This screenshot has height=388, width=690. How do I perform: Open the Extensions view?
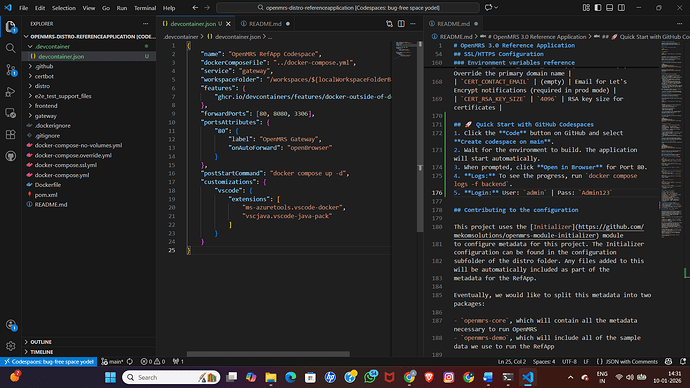11,134
